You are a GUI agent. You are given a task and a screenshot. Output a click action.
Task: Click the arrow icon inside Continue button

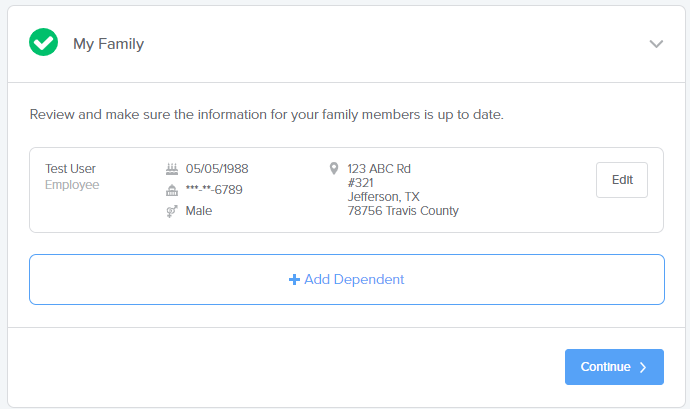pos(643,367)
